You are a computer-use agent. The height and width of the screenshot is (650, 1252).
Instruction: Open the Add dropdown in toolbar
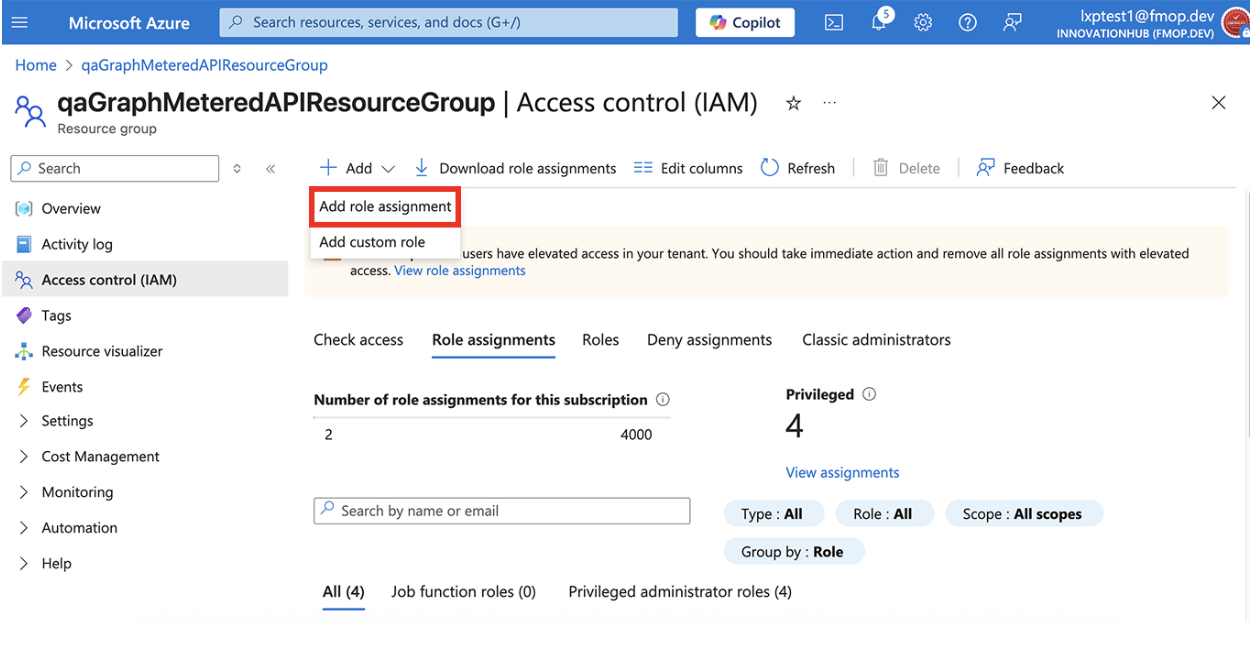(x=358, y=168)
